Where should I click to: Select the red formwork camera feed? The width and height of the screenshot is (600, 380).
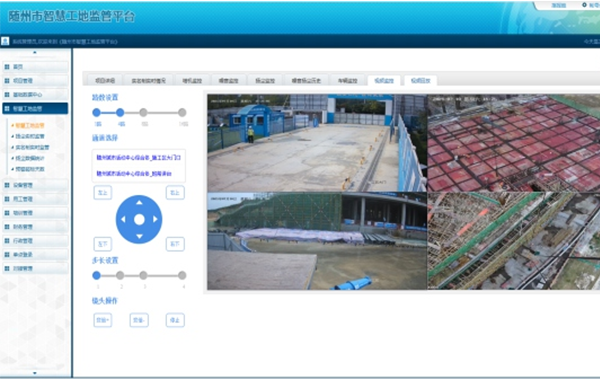pyautogui.click(x=514, y=143)
